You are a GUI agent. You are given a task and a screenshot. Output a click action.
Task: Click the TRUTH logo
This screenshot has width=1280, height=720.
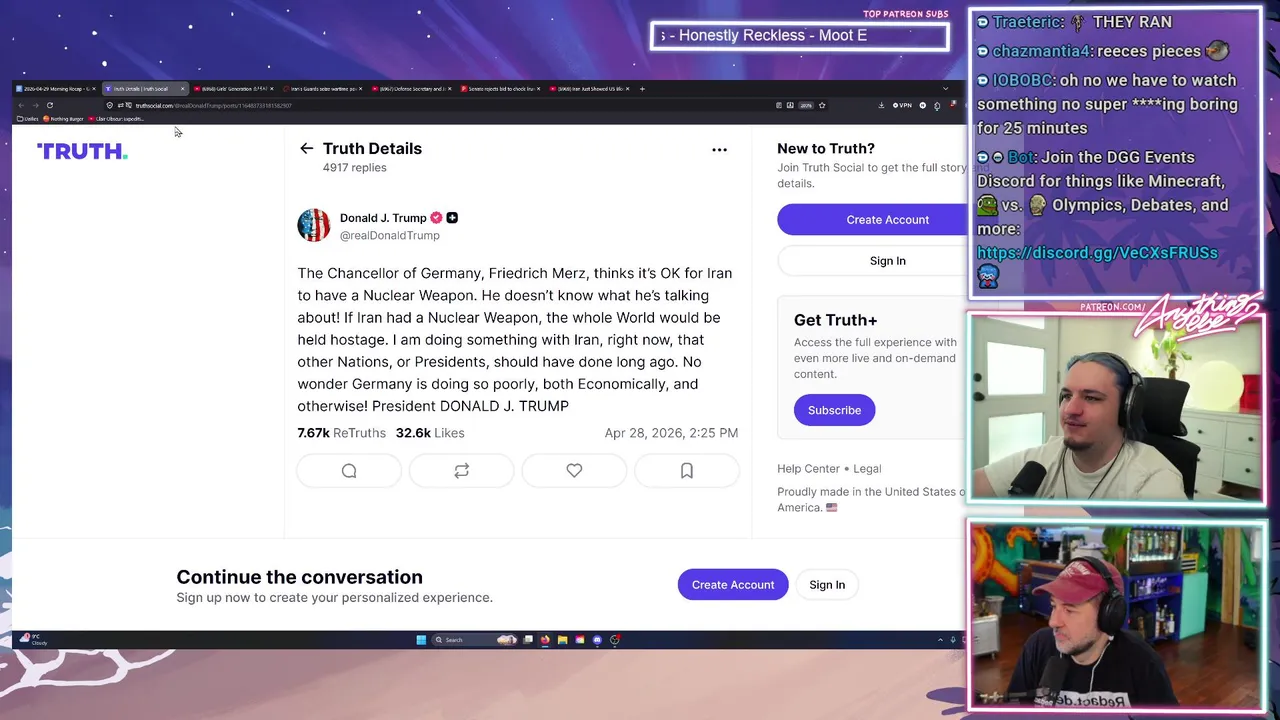pos(82,151)
